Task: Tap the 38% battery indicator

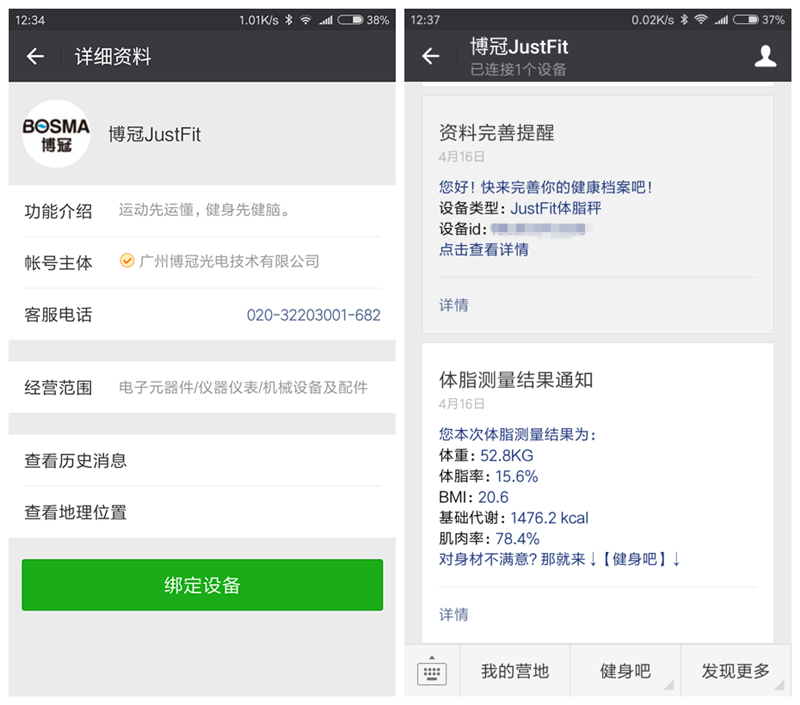Action: coord(363,20)
